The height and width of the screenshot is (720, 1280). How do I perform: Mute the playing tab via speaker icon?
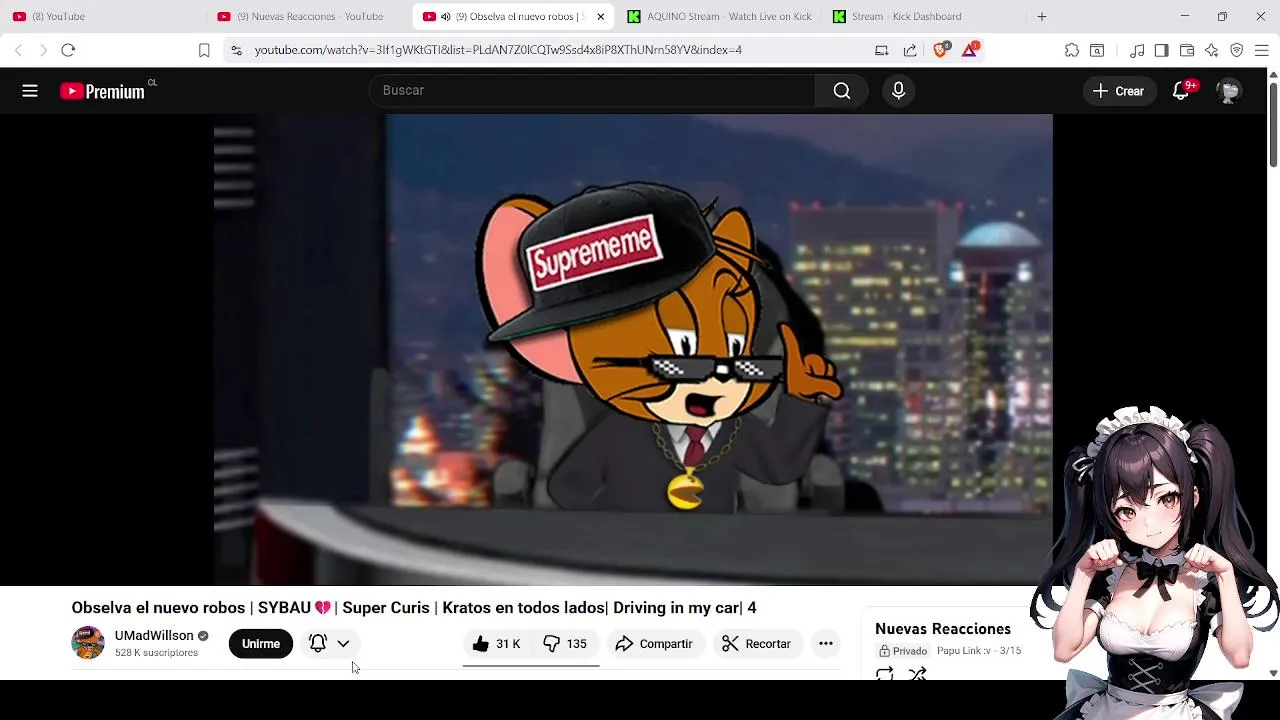click(x=445, y=16)
